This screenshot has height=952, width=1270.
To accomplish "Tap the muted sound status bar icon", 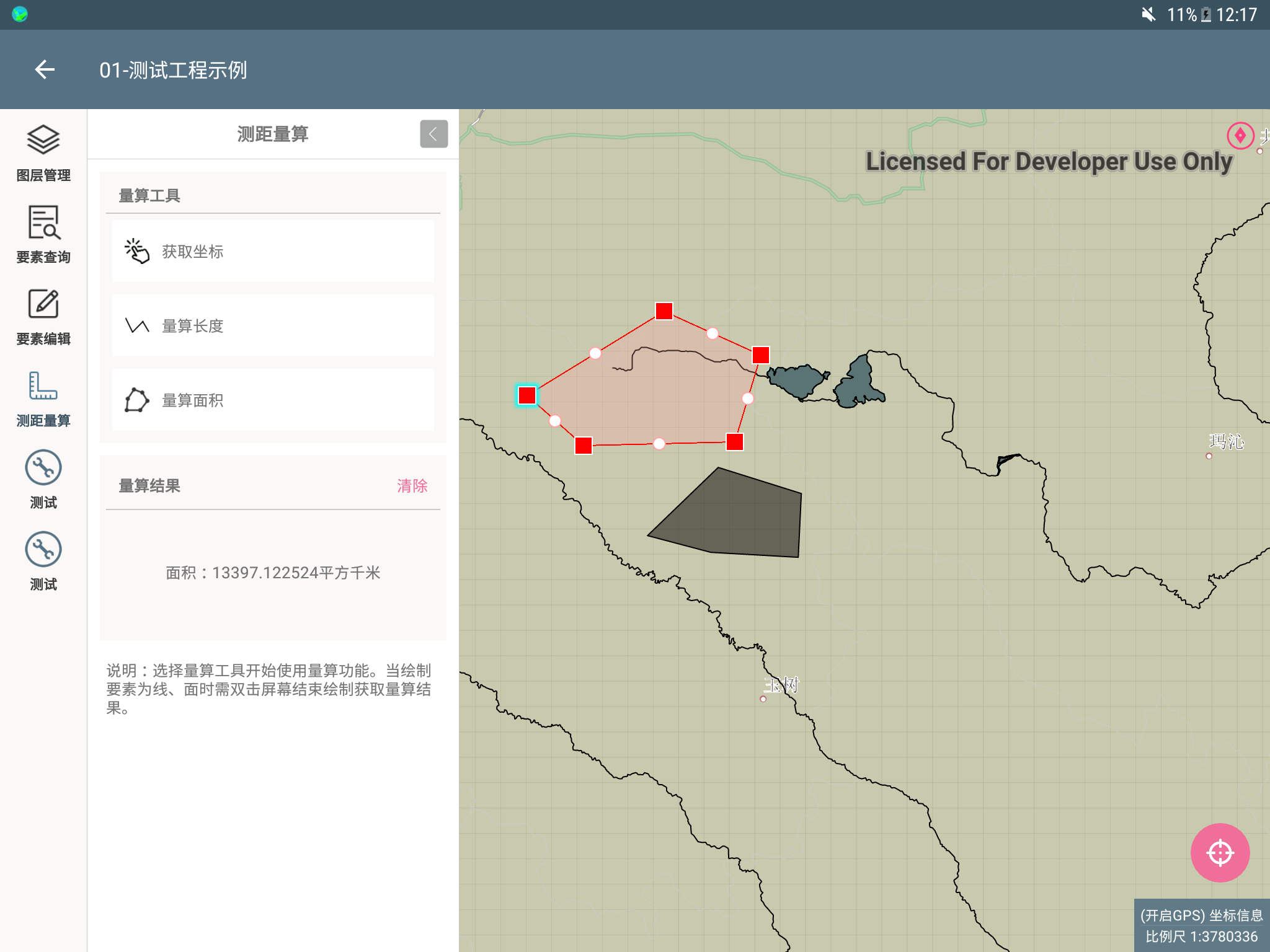I will coord(1148,14).
